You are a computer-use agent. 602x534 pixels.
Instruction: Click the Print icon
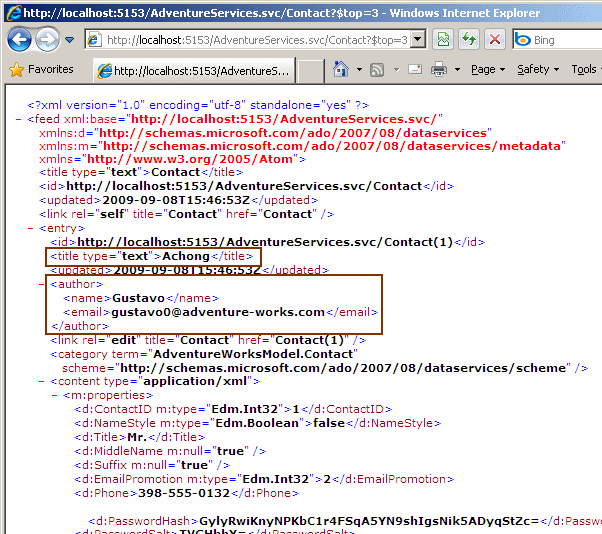(438, 70)
